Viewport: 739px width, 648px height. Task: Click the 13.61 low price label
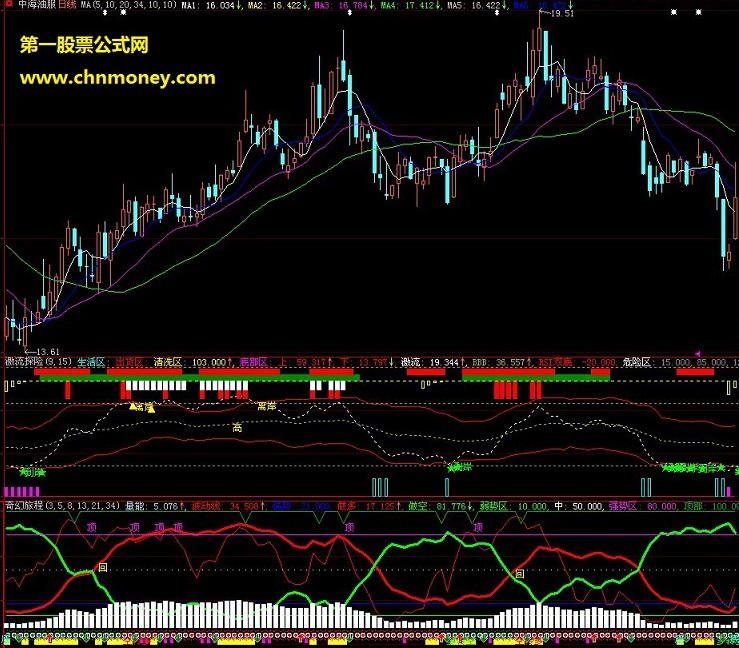pos(48,352)
